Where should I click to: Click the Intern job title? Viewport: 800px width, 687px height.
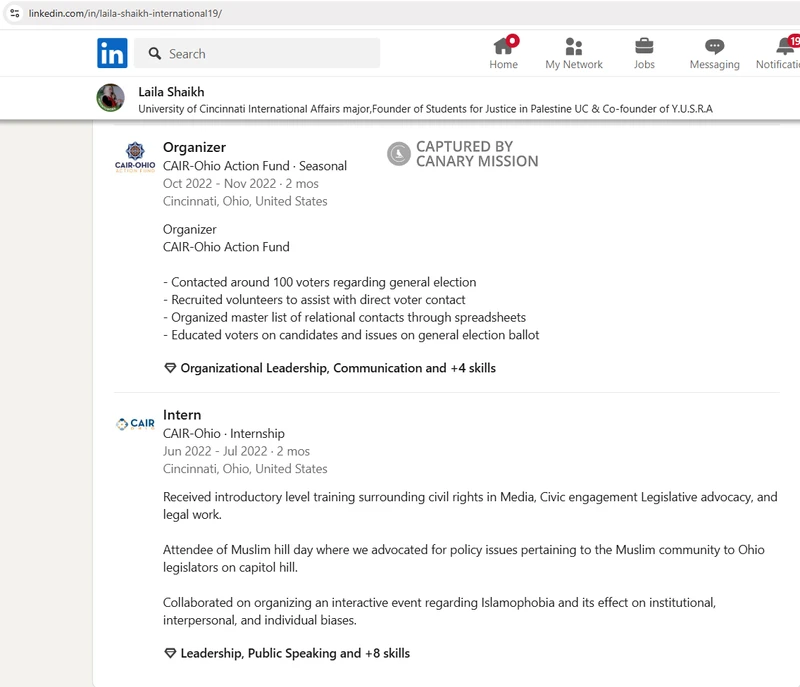182,415
